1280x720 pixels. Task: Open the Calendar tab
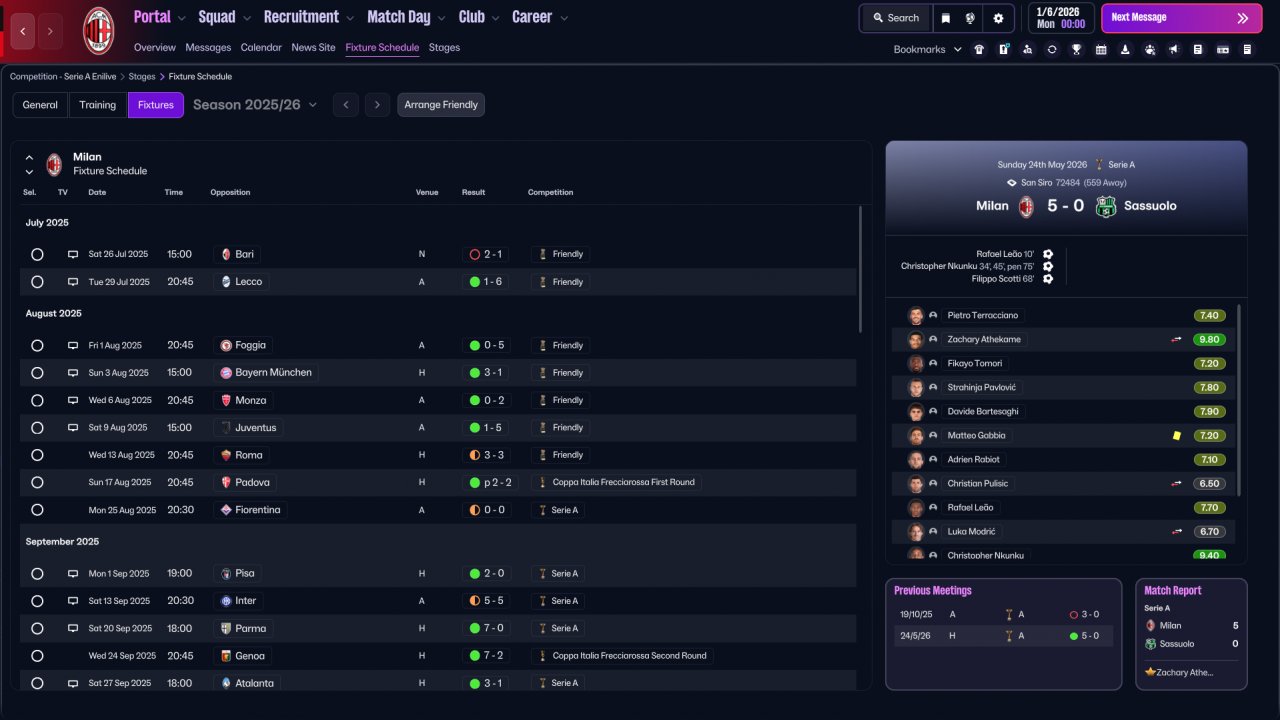coord(261,47)
